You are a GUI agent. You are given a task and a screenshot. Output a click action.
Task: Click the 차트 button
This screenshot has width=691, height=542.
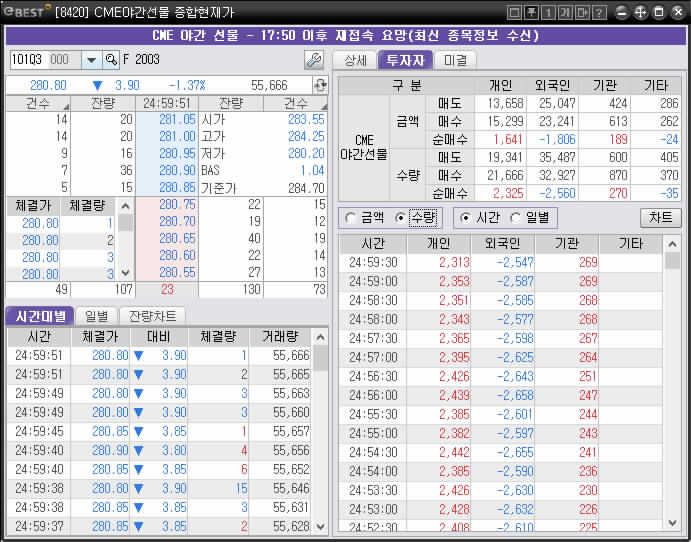[x=660, y=218]
